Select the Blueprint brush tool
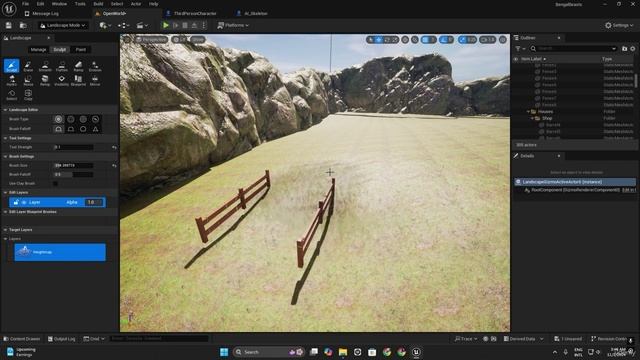Image resolution: width=640 pixels, height=360 pixels. tap(78, 80)
